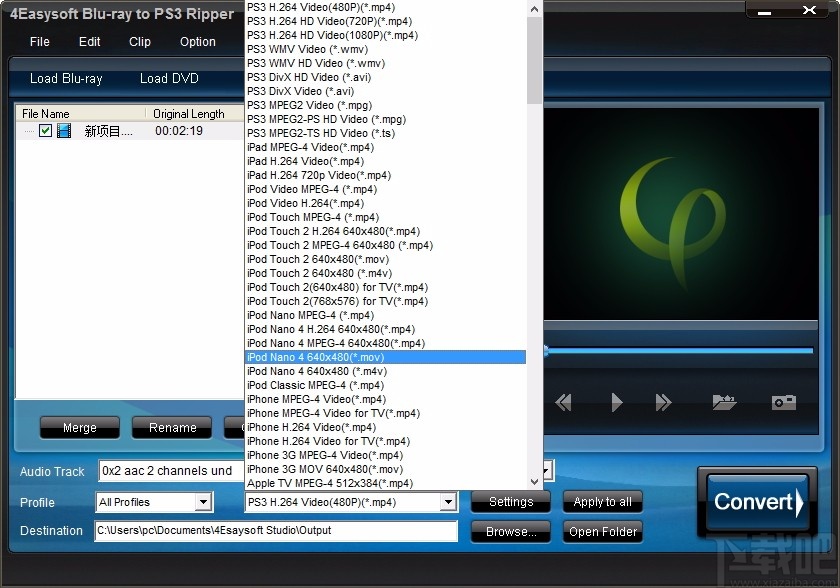Click the film-strip icon beside the 新项目 entry
The height and width of the screenshot is (588, 840).
(x=64, y=130)
